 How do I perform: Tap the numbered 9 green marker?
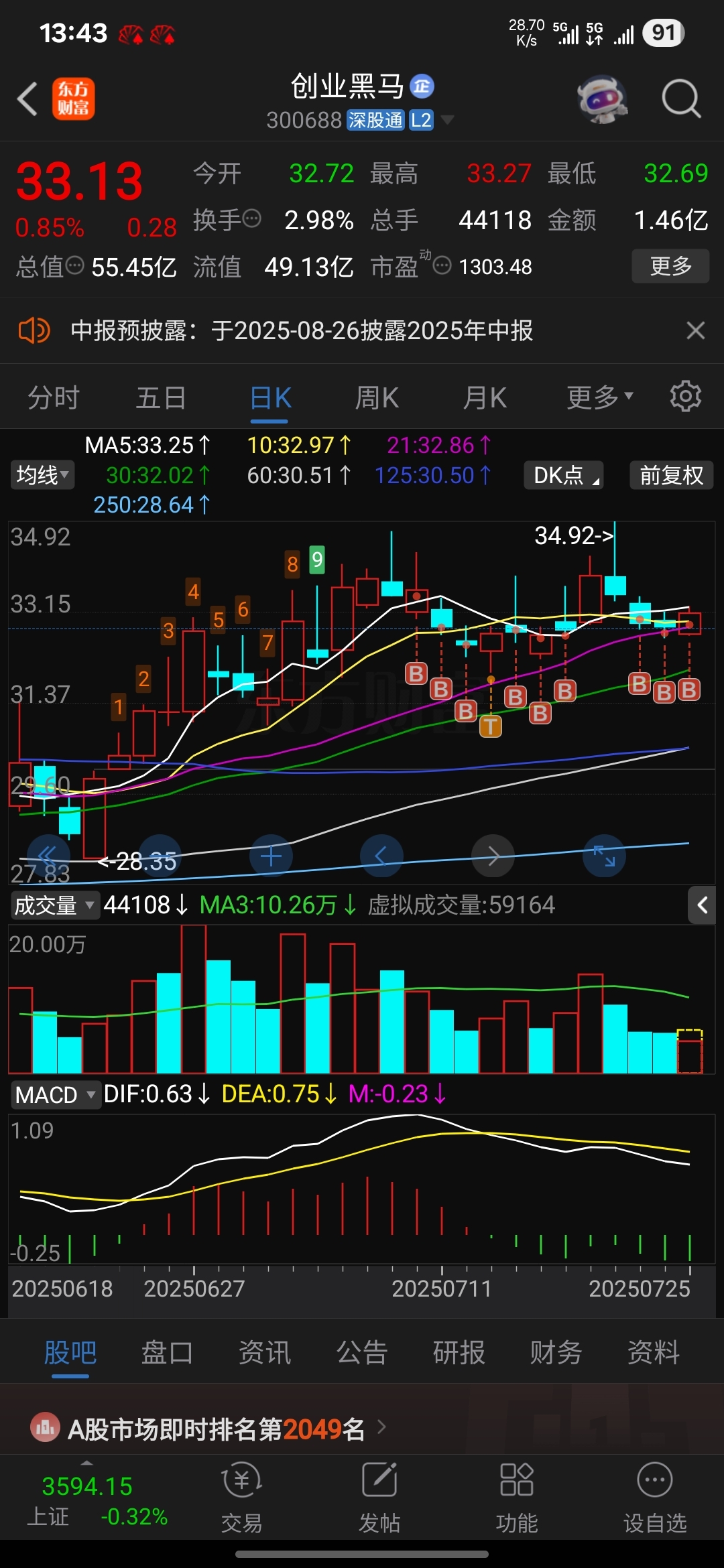(x=317, y=560)
